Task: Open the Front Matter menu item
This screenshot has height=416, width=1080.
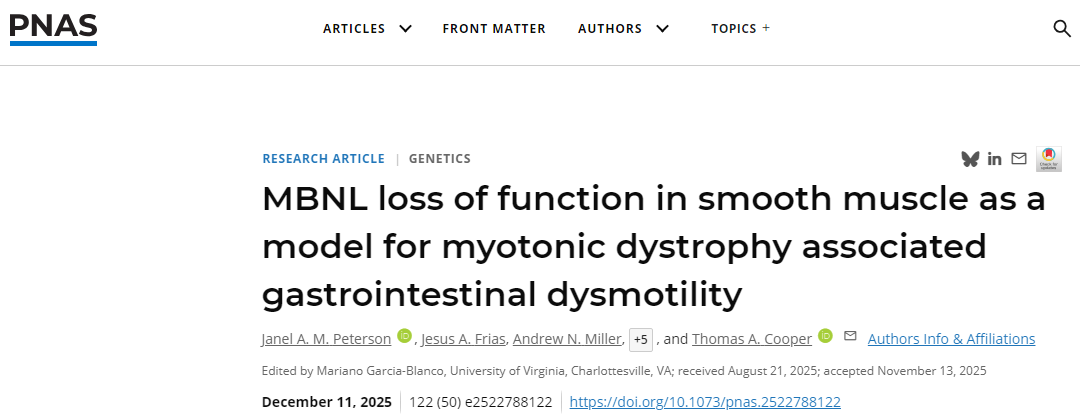Action: tap(494, 28)
